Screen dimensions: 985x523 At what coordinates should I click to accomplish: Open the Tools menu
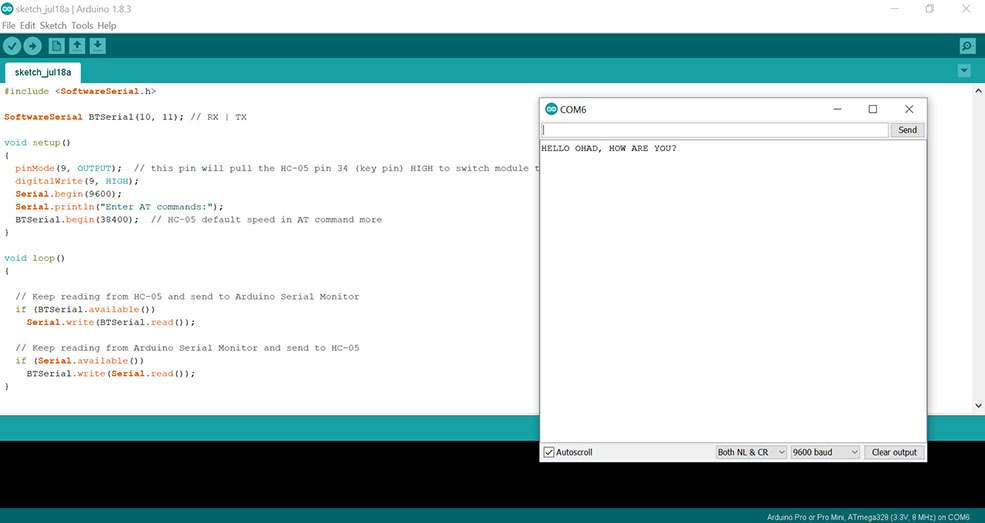(x=82, y=26)
